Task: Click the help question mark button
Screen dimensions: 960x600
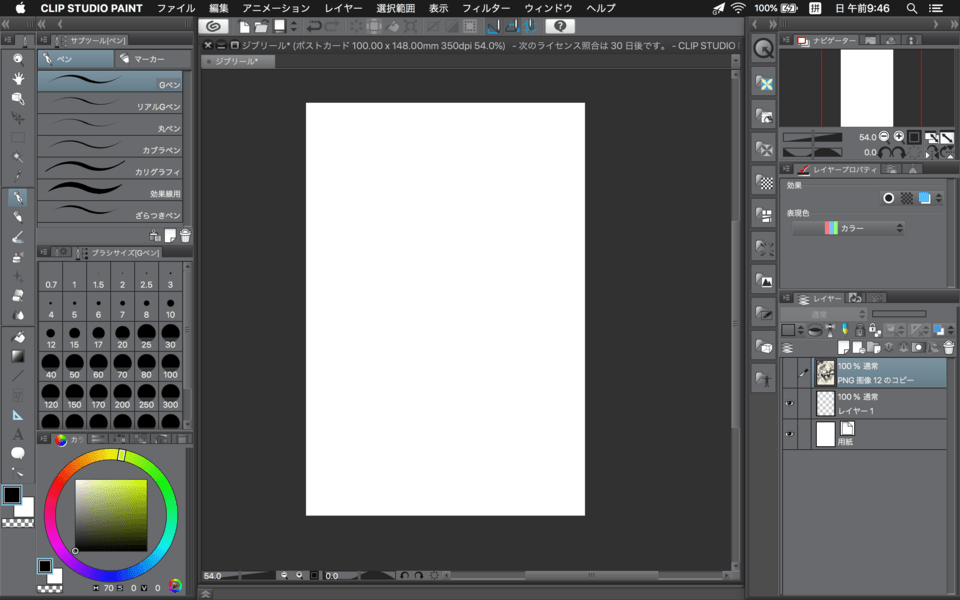Action: 560,26
